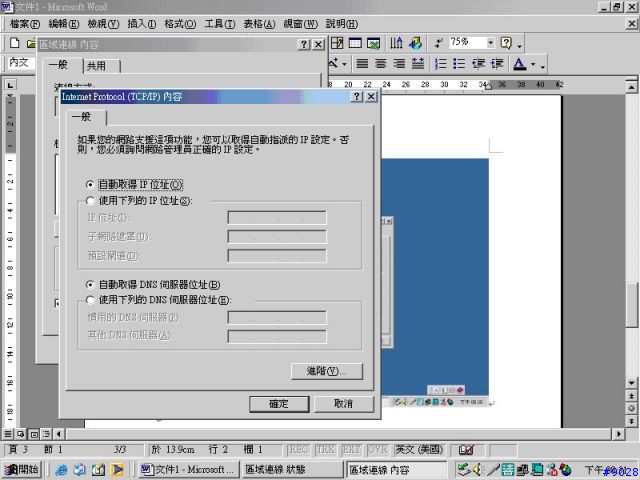Open the 75% zoom dropdown arrow
This screenshot has height=480, width=640.
(491, 42)
